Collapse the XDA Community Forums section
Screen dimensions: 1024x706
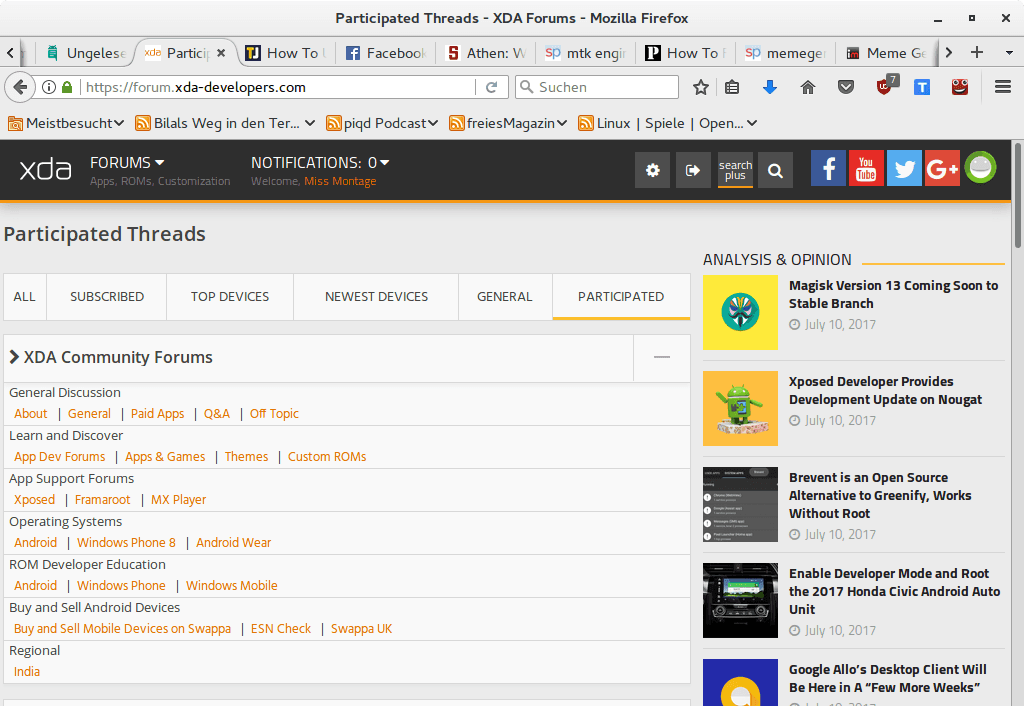[x=661, y=358]
